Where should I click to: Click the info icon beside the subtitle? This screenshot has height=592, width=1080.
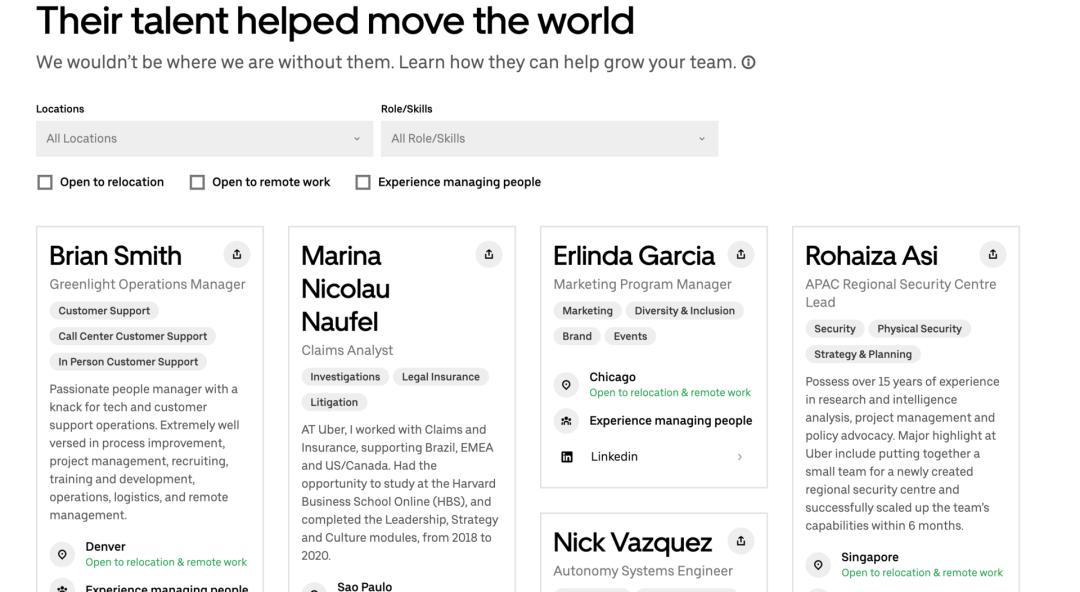click(x=749, y=63)
